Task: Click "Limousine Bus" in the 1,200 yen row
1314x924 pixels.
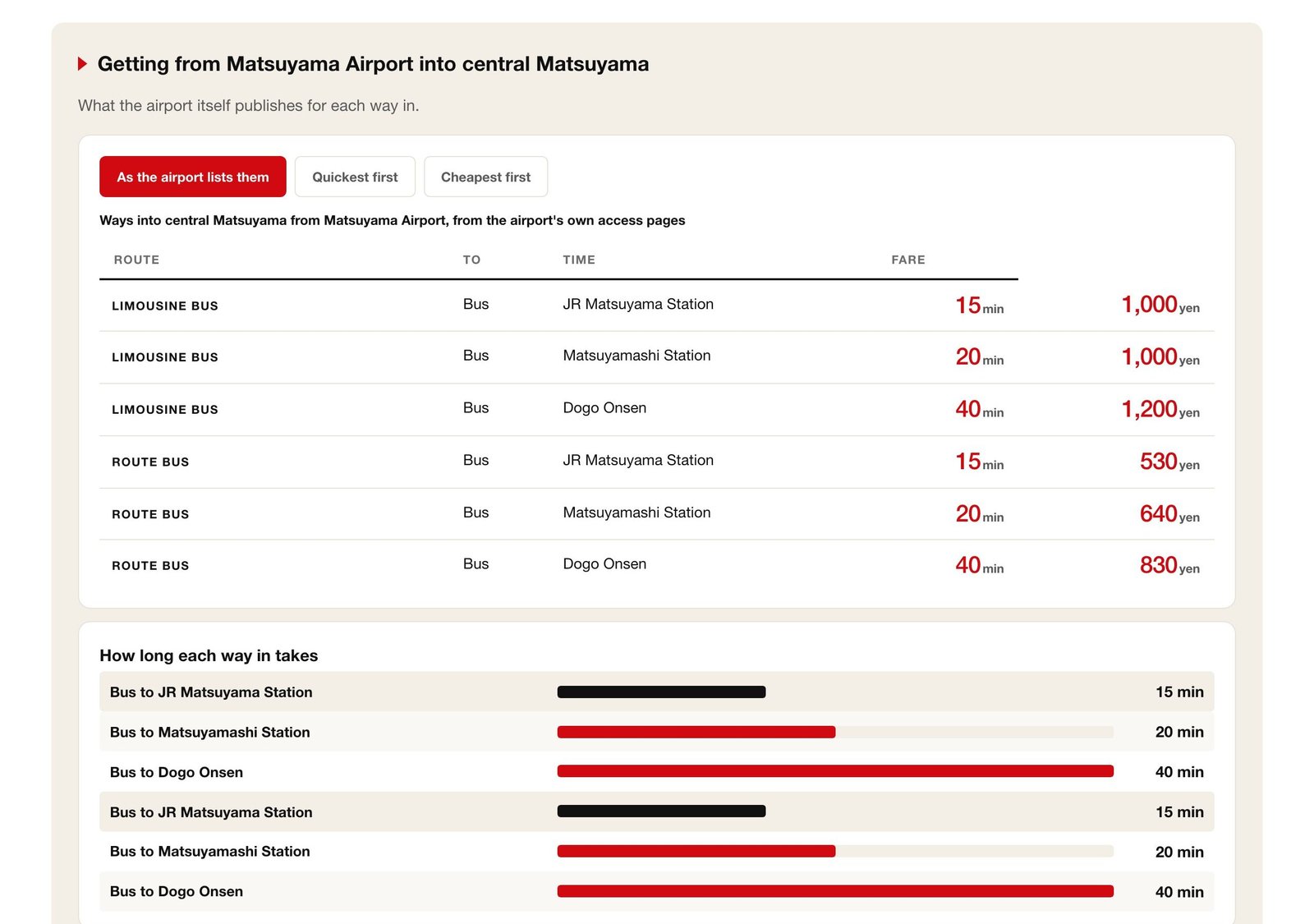Action: click(165, 410)
